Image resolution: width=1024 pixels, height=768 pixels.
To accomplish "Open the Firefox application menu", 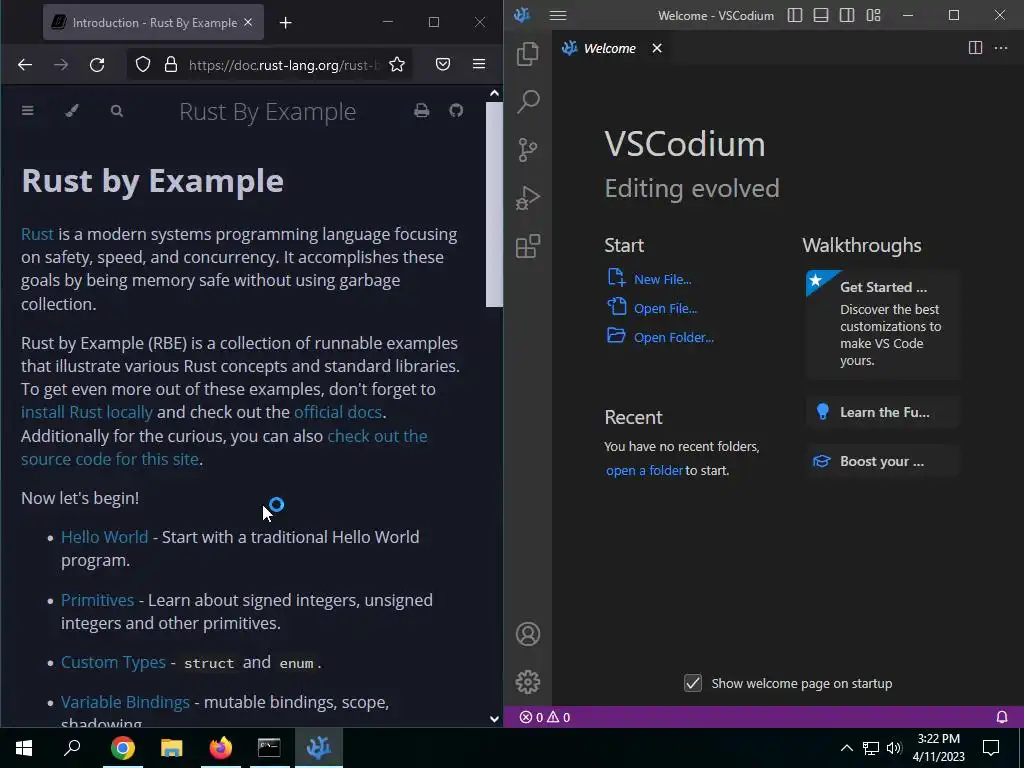I will 479,64.
